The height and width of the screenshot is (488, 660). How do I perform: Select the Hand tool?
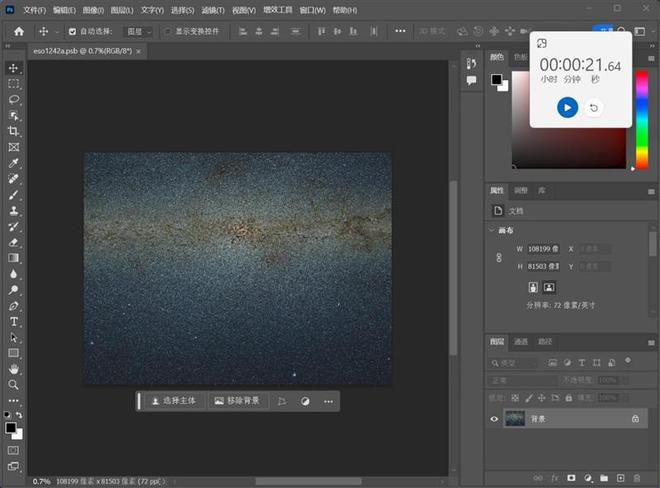click(x=13, y=369)
